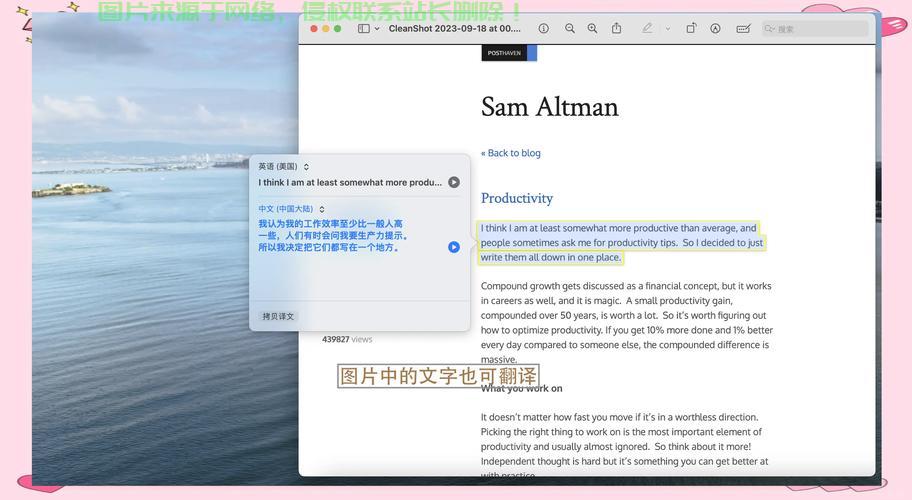The image size is (912, 500).
Task: Click the paragraph starting It doesn't matter how fast
Action: click(624, 446)
